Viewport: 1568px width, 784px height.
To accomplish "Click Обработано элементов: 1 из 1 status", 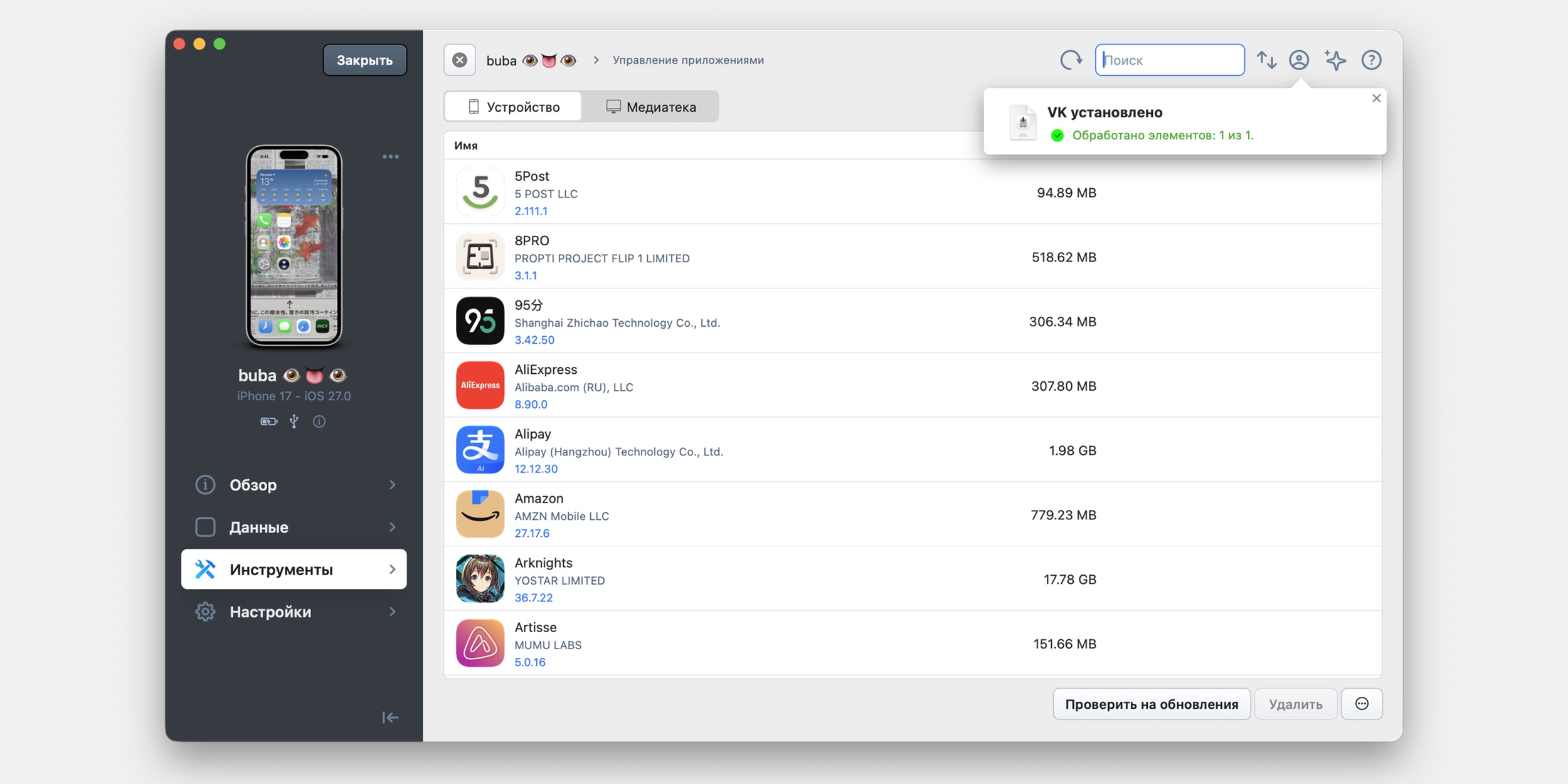I will [1163, 135].
